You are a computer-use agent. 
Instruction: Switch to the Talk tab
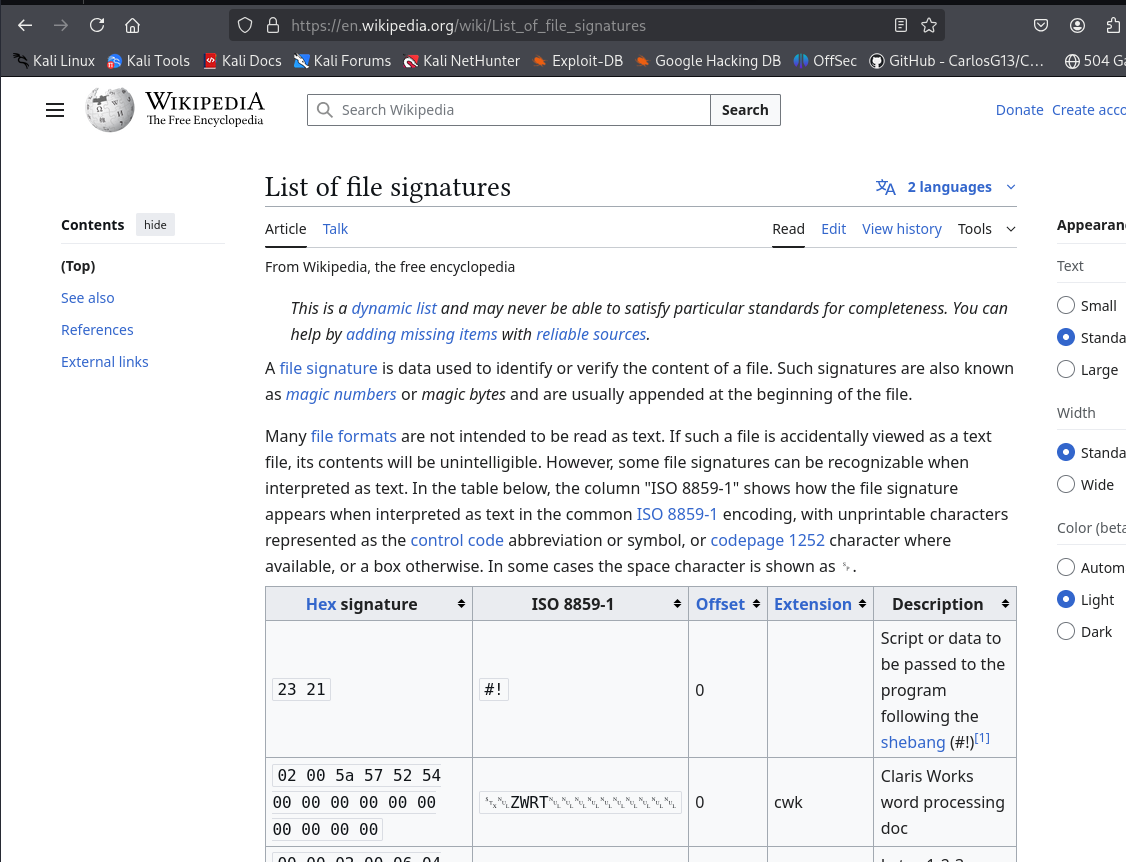(x=335, y=229)
